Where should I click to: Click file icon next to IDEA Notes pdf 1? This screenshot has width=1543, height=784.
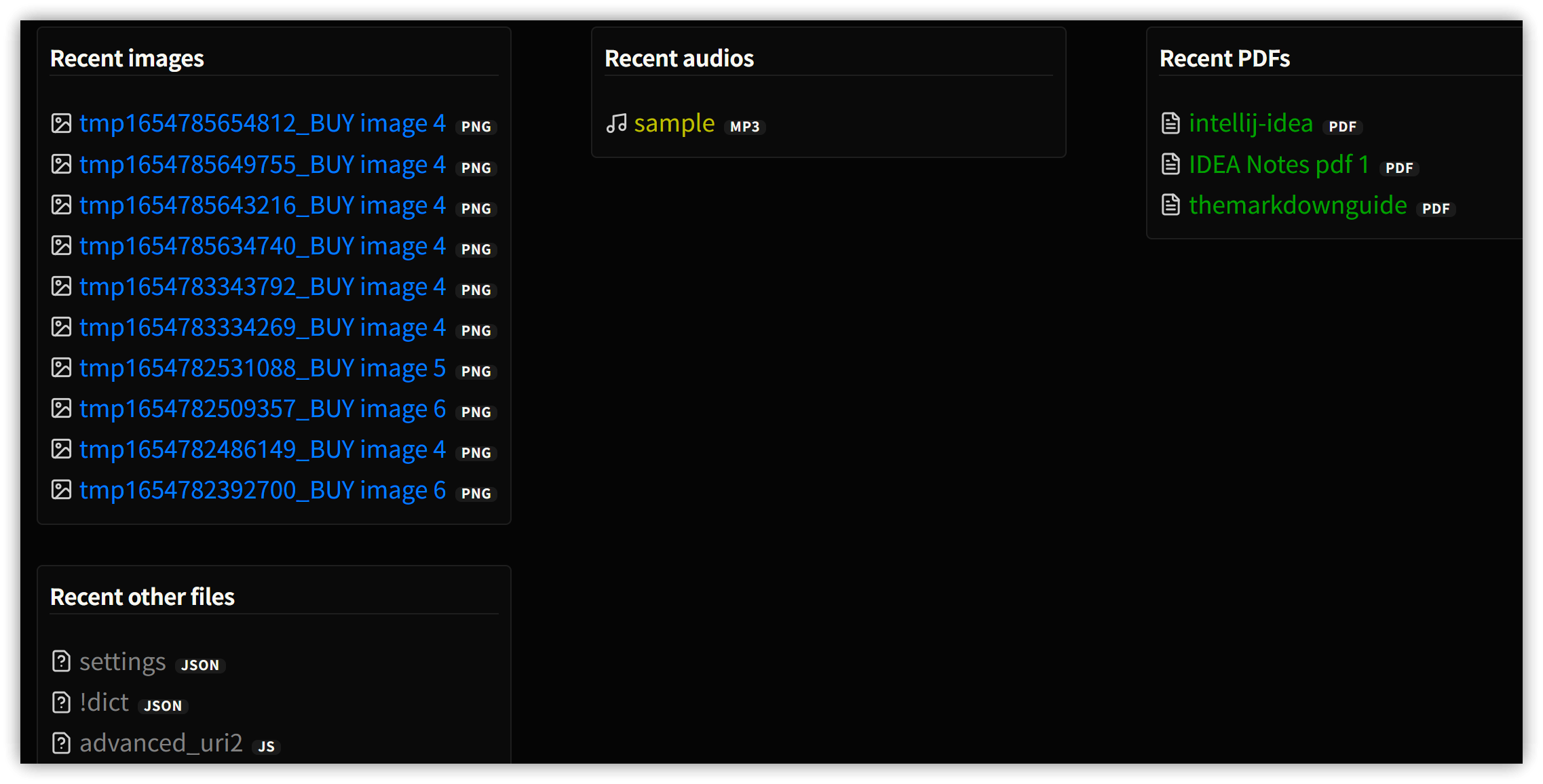pos(1170,164)
